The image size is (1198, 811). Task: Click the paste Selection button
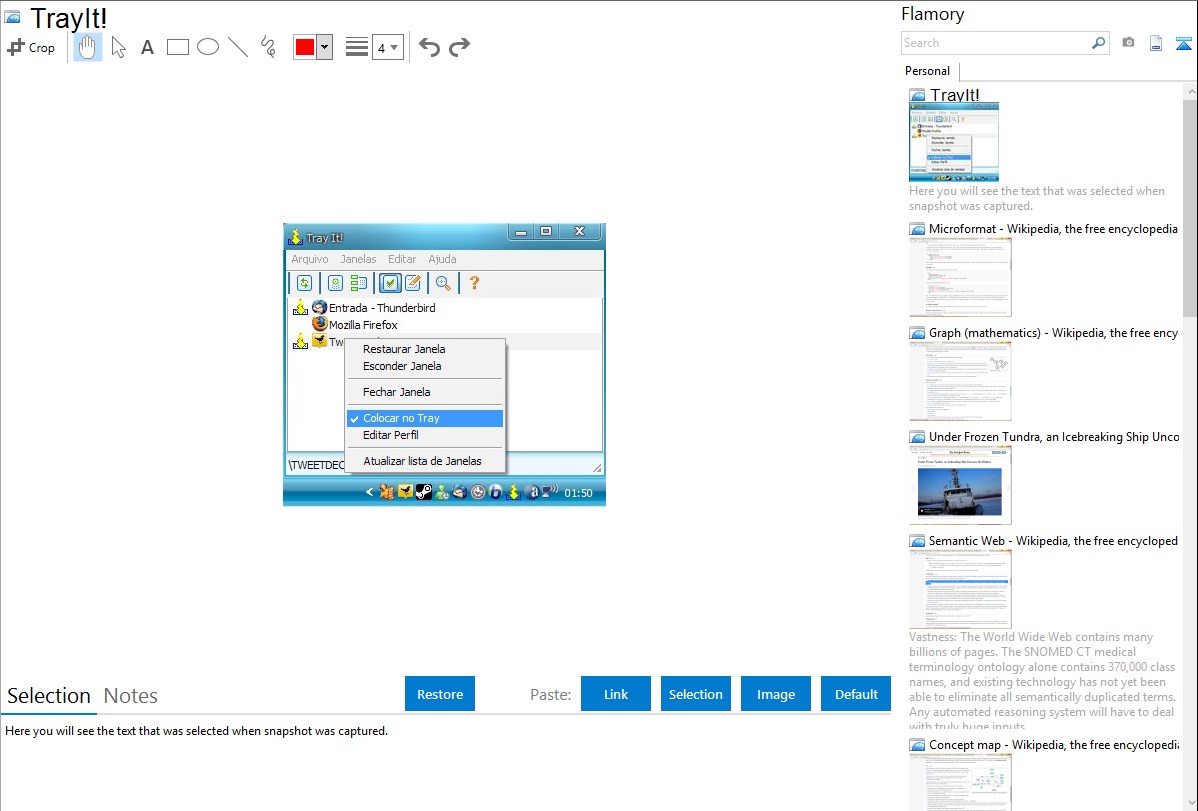click(x=696, y=694)
